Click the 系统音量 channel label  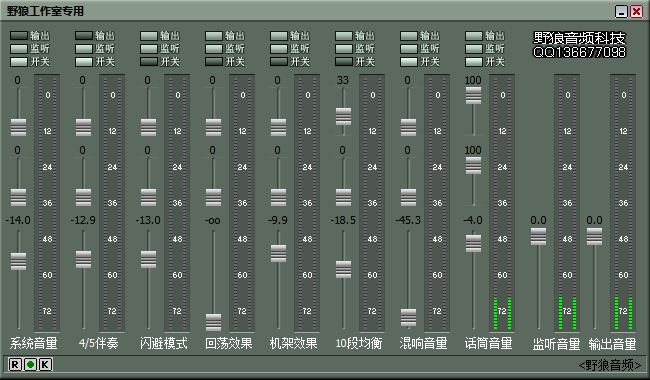pyautogui.click(x=34, y=343)
